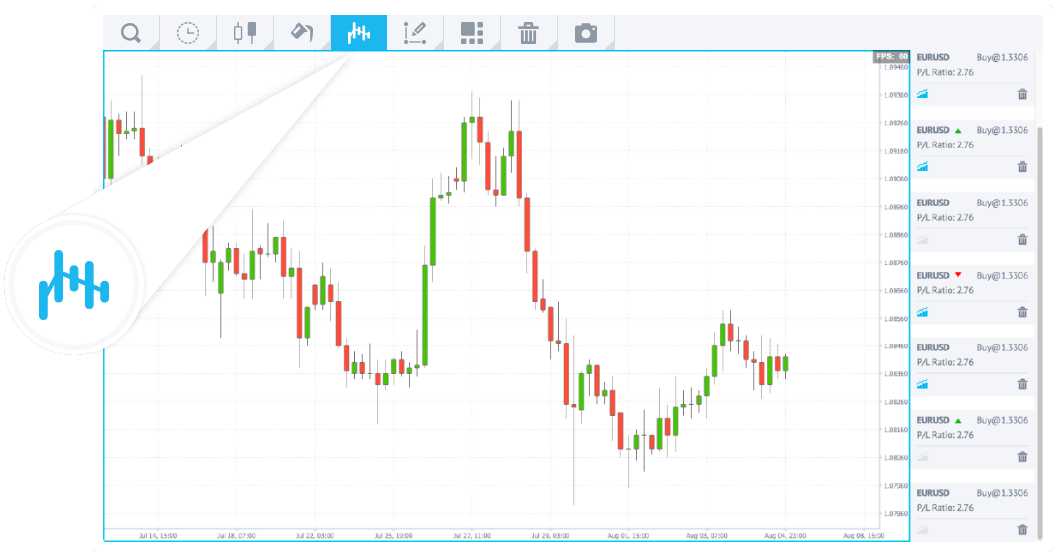Screen dimensions: 1056x555
Task: Click the trash icon in the toolbar
Action: click(x=528, y=33)
